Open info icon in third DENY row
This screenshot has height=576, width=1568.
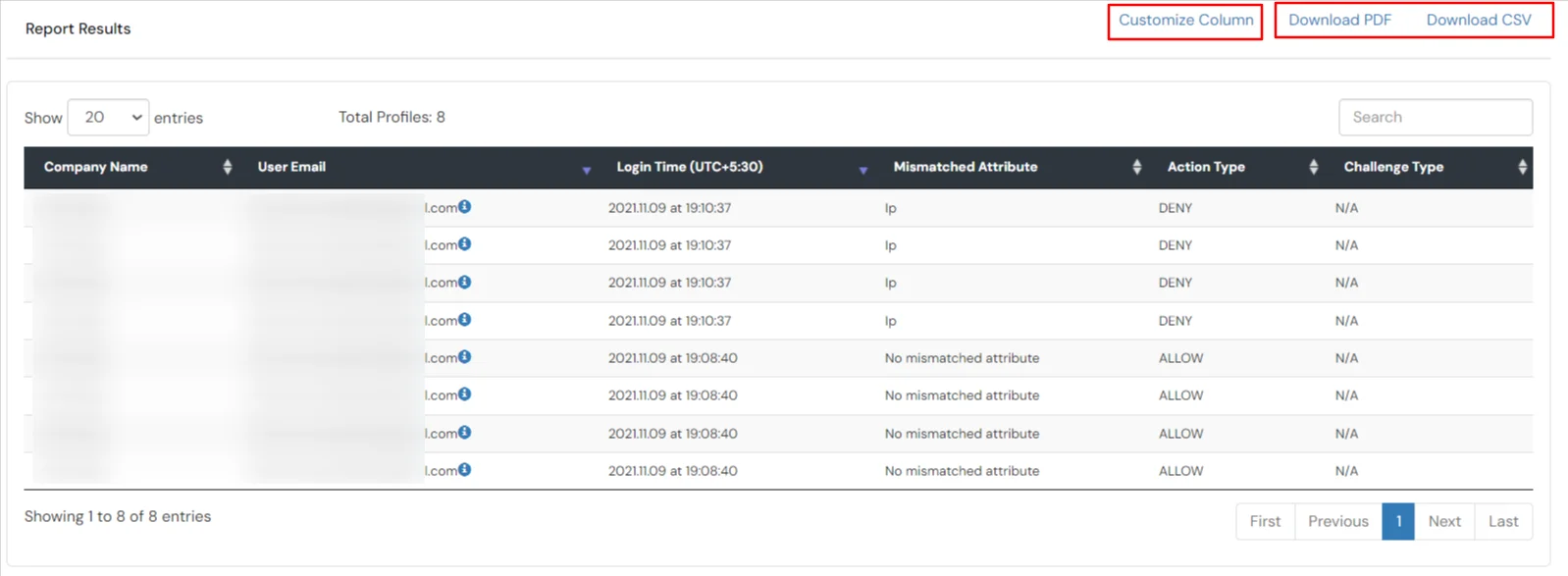[465, 282]
